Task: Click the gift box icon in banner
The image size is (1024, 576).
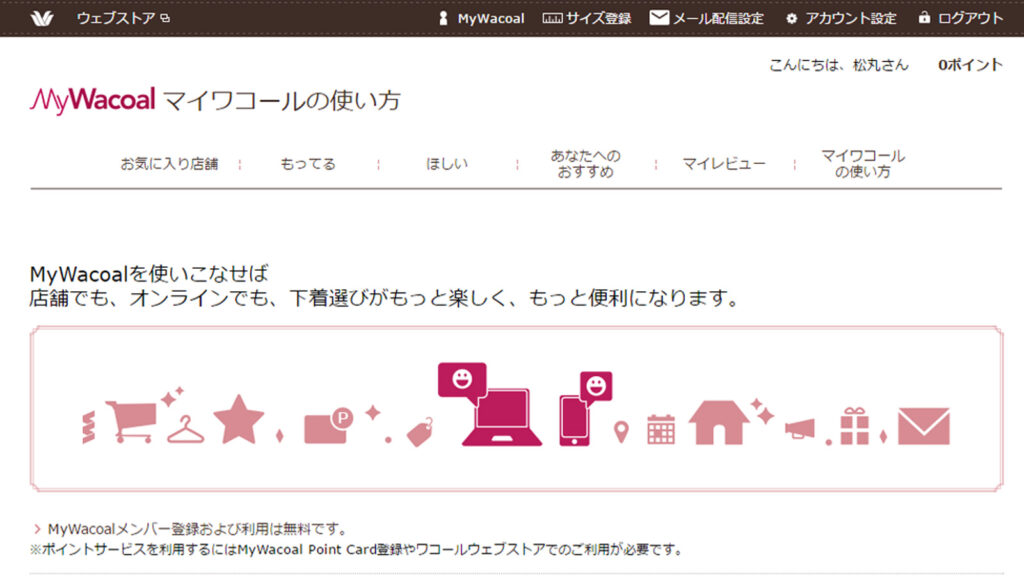Action: click(x=854, y=426)
